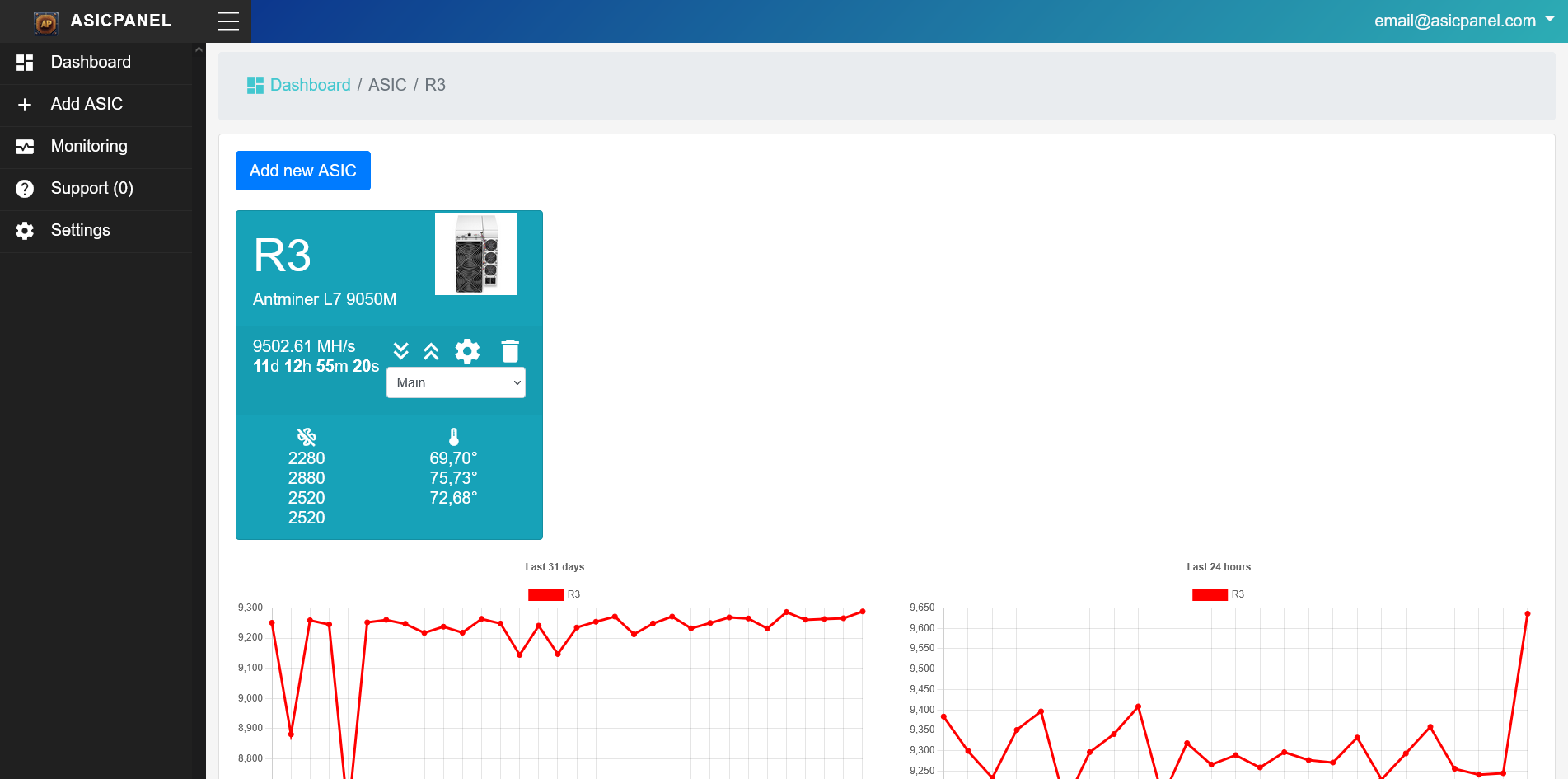Open Monitoring in the sidebar
The image size is (1568, 779).
click(89, 147)
